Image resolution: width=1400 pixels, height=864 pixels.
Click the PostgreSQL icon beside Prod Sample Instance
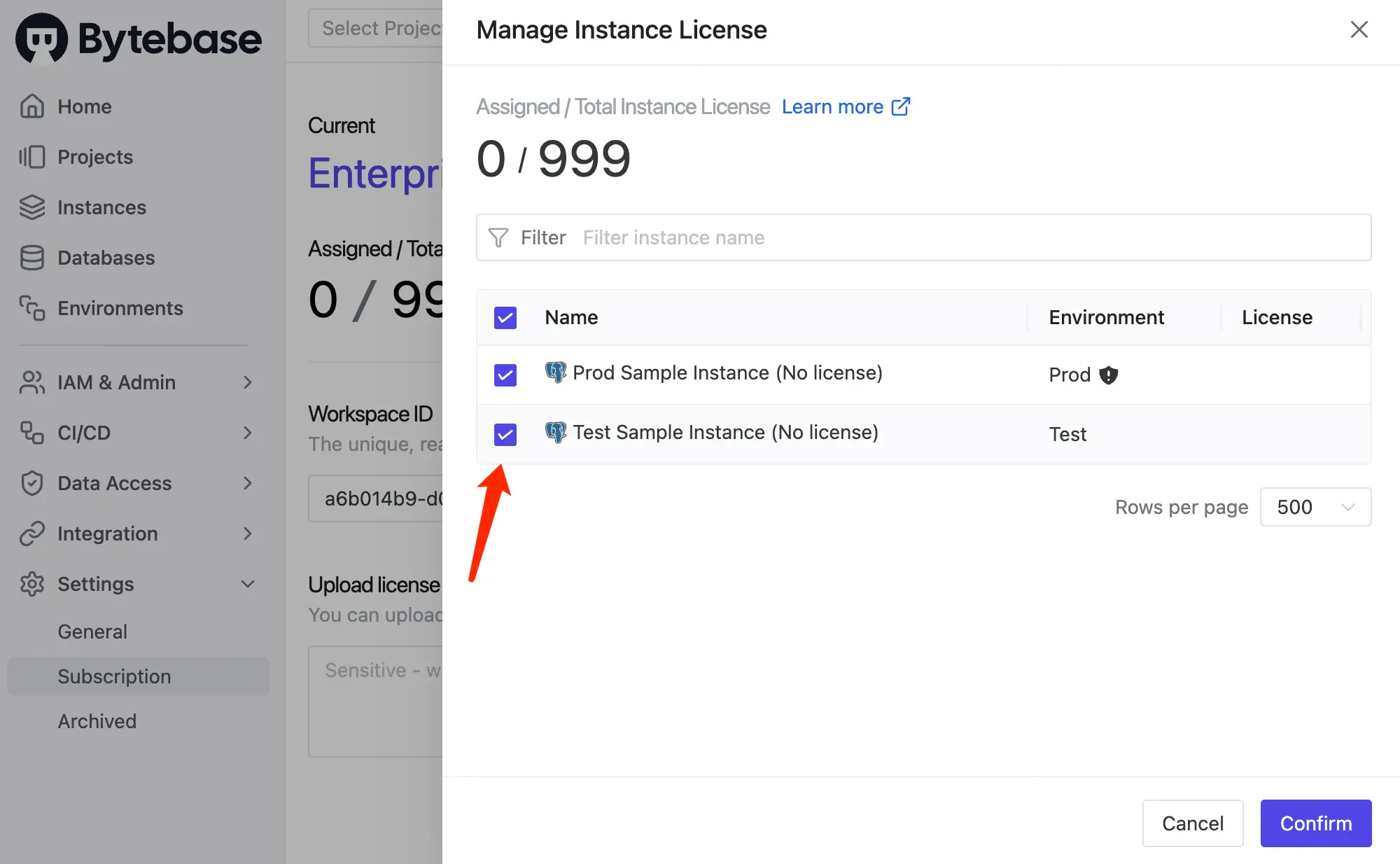point(555,372)
